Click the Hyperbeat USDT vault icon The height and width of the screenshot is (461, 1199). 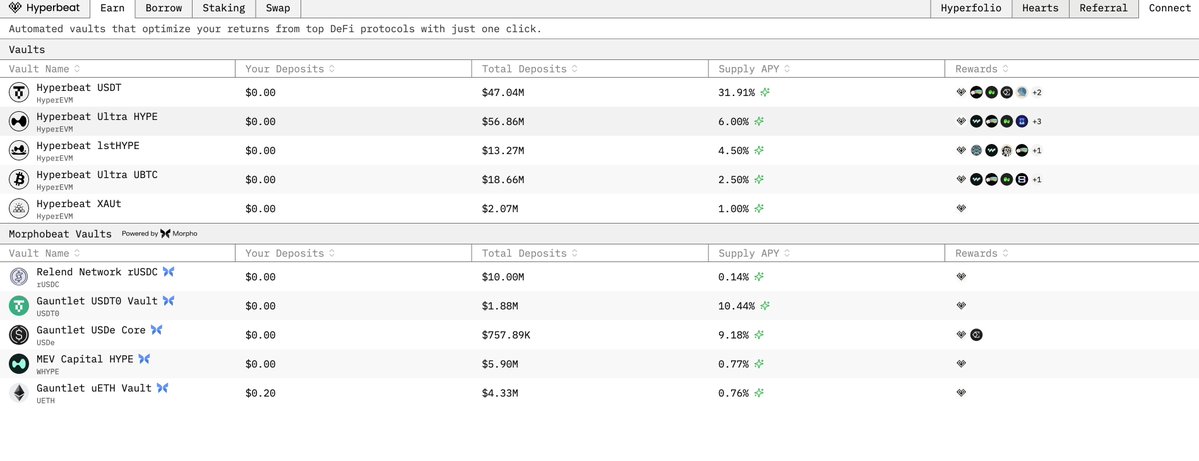tap(18, 93)
